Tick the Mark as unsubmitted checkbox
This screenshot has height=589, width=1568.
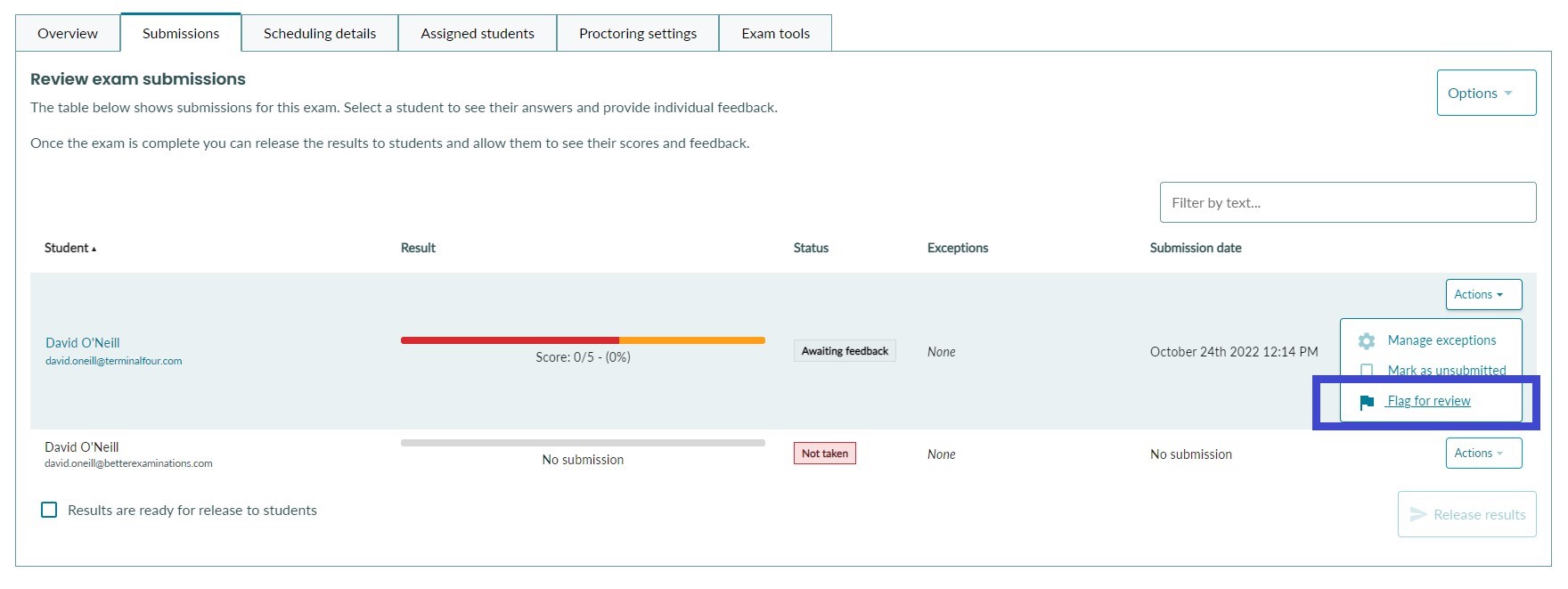(x=1367, y=370)
